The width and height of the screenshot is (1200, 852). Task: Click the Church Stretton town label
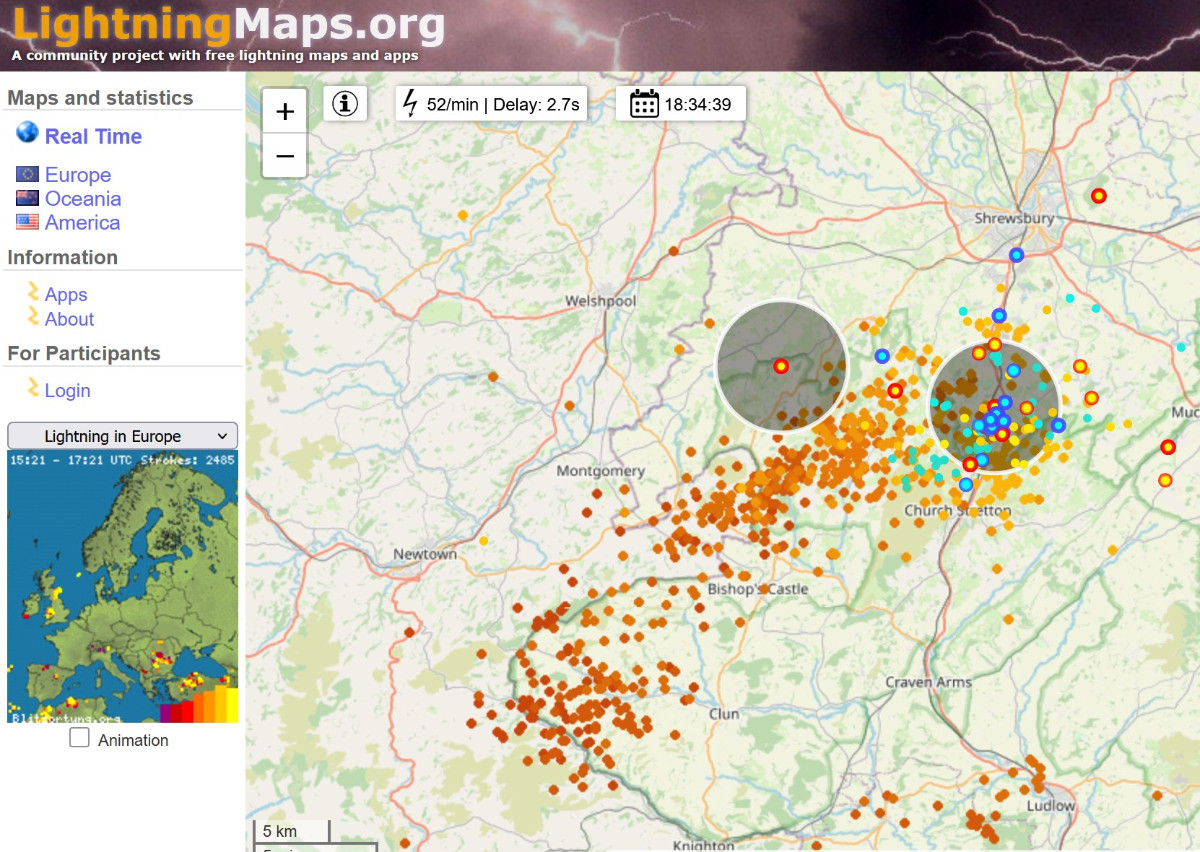tap(957, 511)
